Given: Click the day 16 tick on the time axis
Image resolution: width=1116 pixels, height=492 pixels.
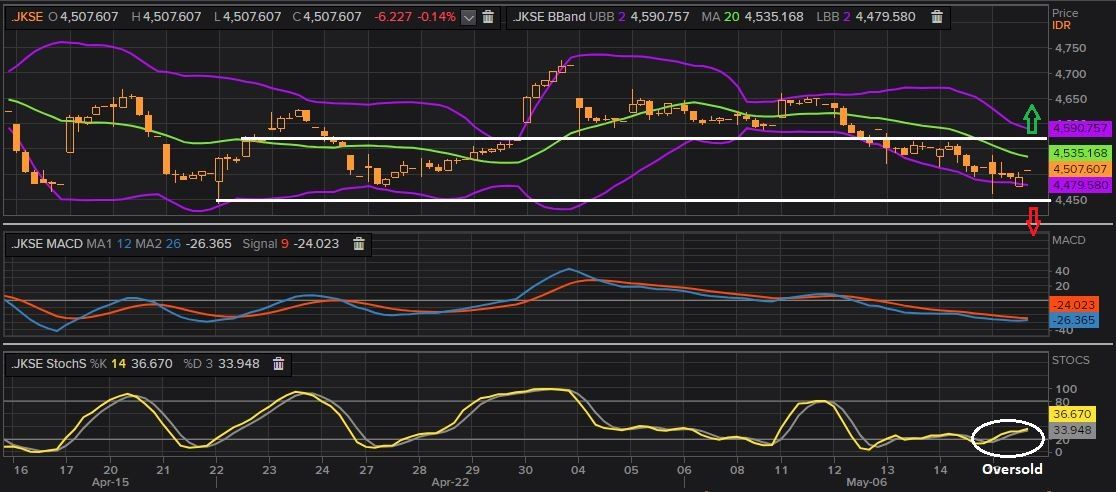Looking at the screenshot, I should tap(19, 470).
